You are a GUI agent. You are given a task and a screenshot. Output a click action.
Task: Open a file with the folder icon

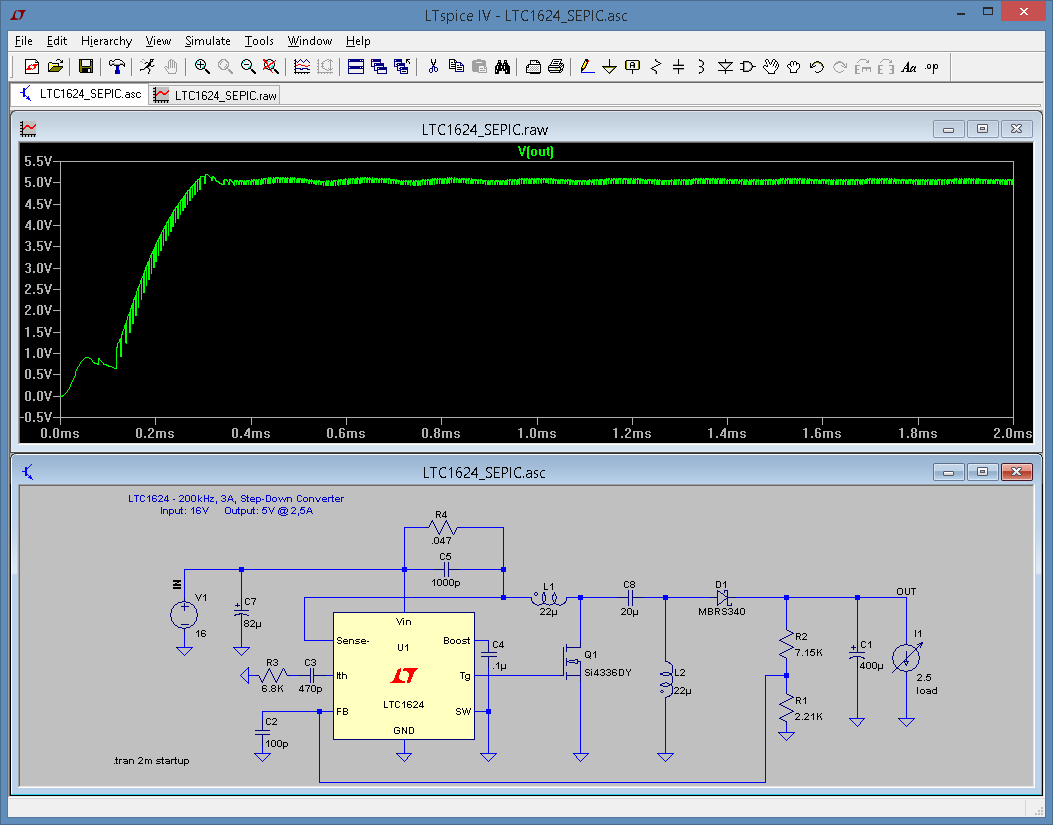(x=55, y=67)
